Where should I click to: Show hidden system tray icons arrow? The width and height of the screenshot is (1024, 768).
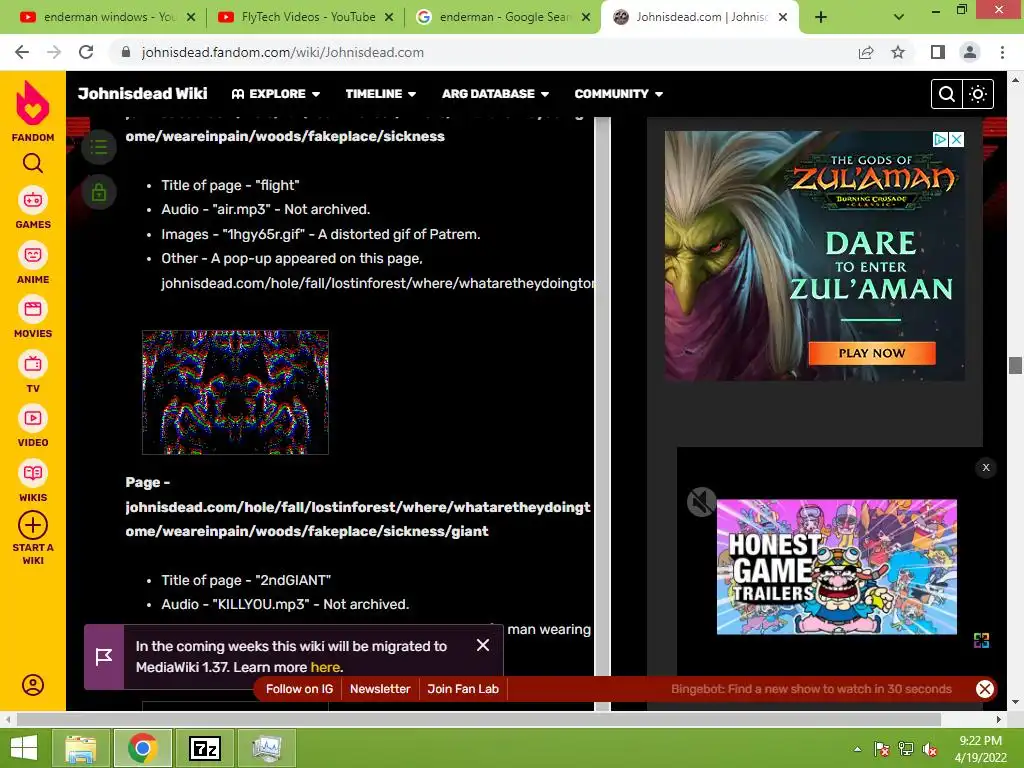[x=857, y=749]
